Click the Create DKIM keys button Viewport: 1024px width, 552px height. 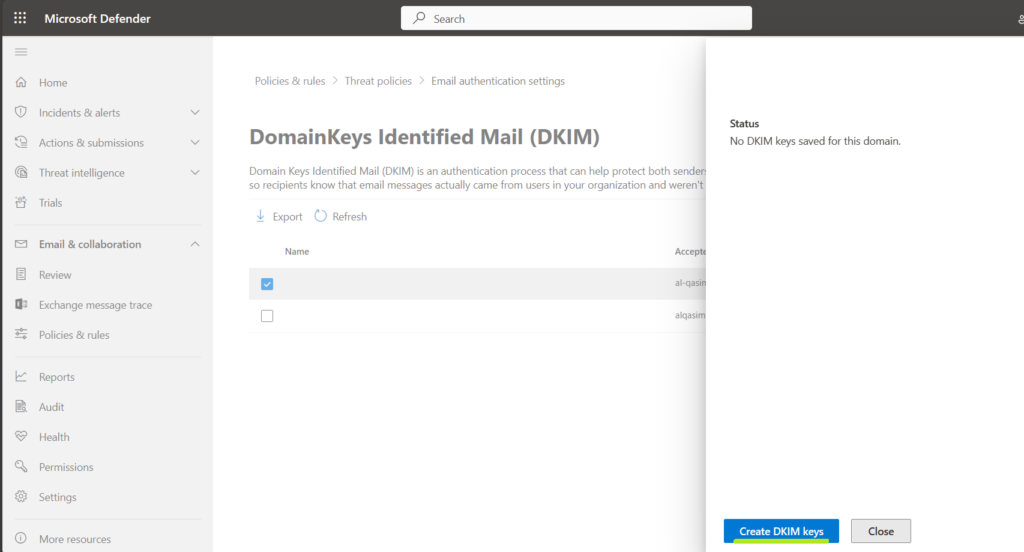tap(781, 531)
